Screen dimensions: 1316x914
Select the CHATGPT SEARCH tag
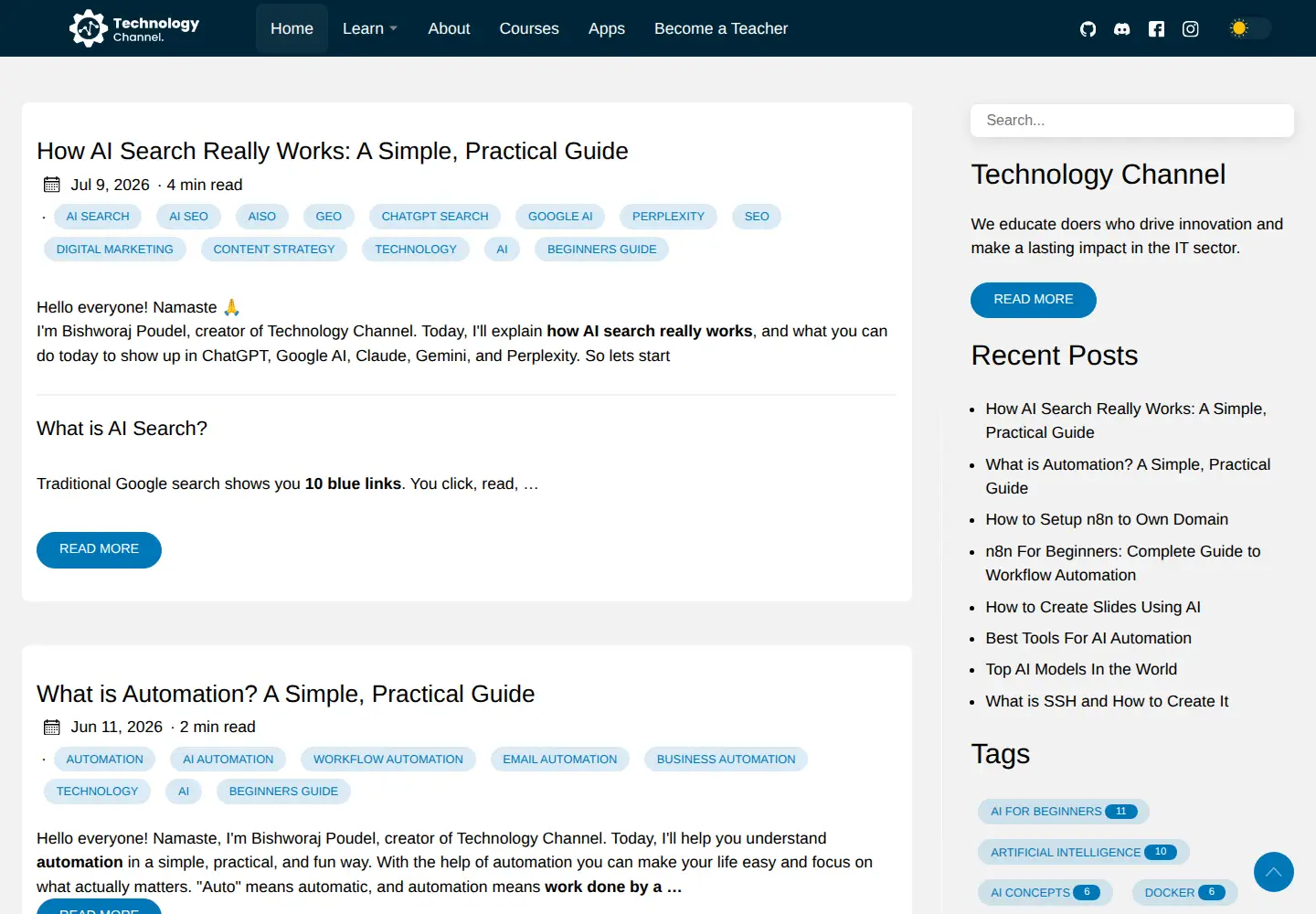[435, 217]
